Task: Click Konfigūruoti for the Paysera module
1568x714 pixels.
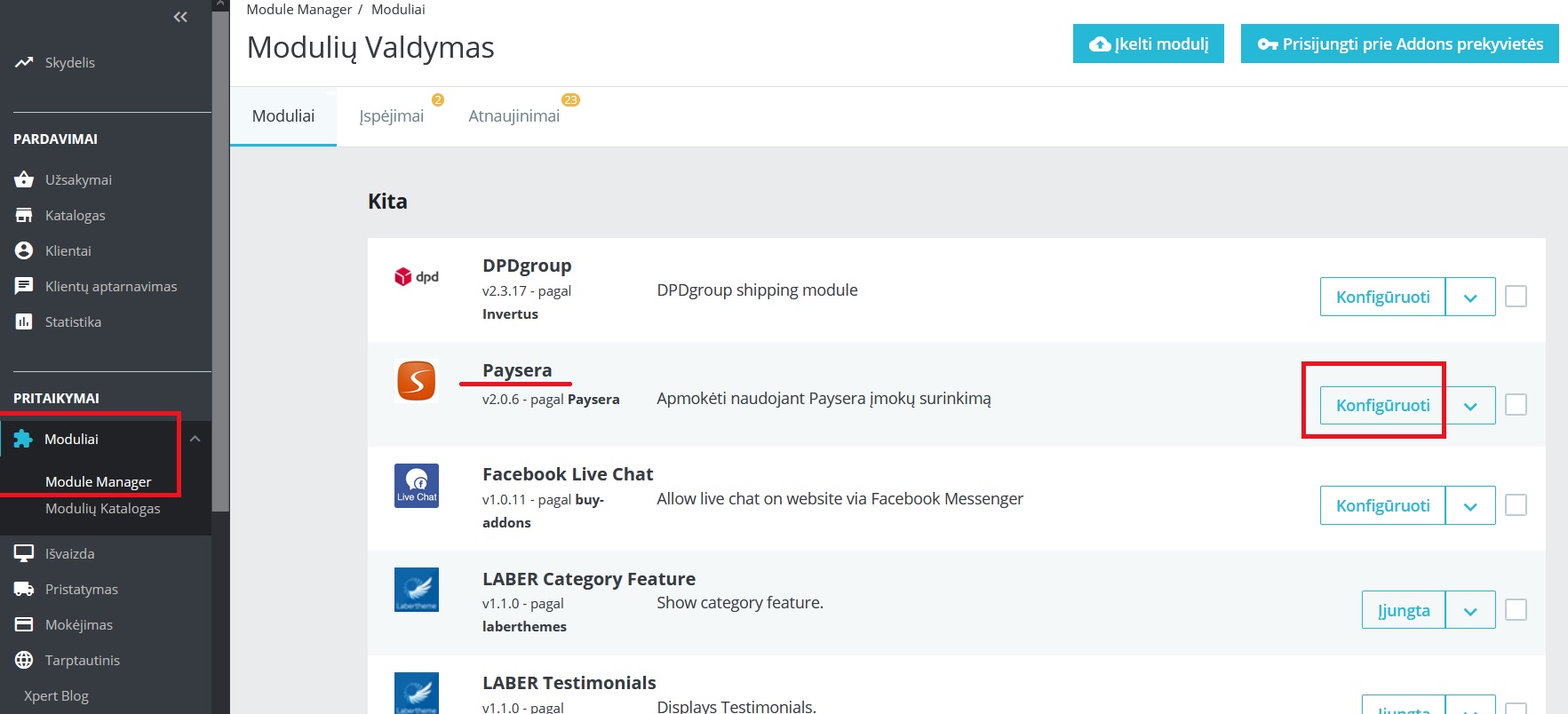Action: pyautogui.click(x=1383, y=405)
